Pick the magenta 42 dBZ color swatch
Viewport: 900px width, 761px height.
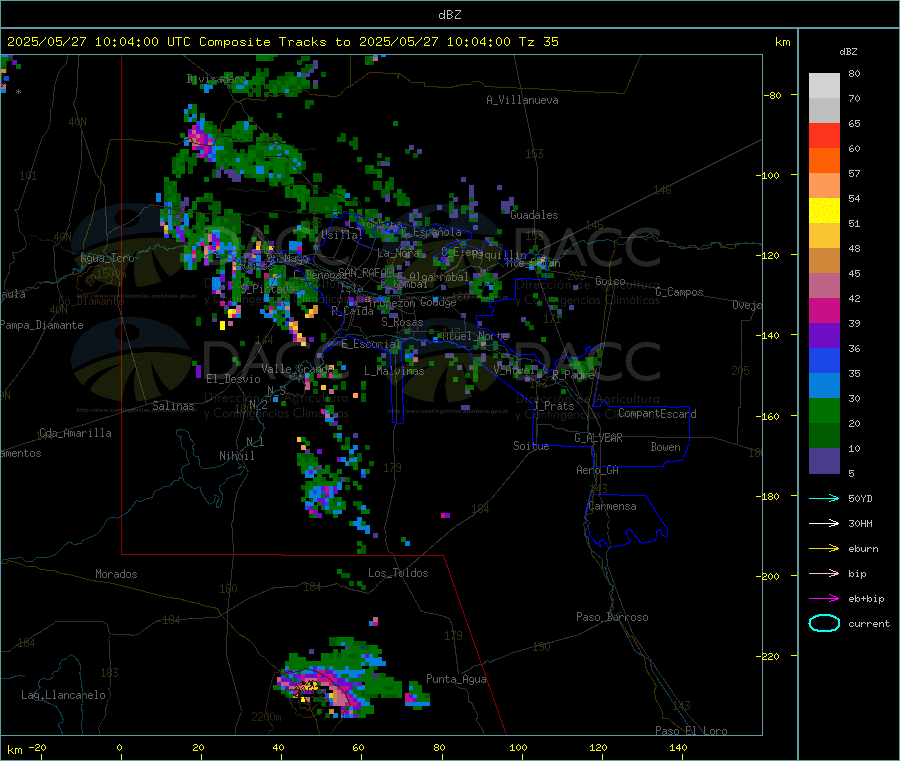[x=824, y=310]
